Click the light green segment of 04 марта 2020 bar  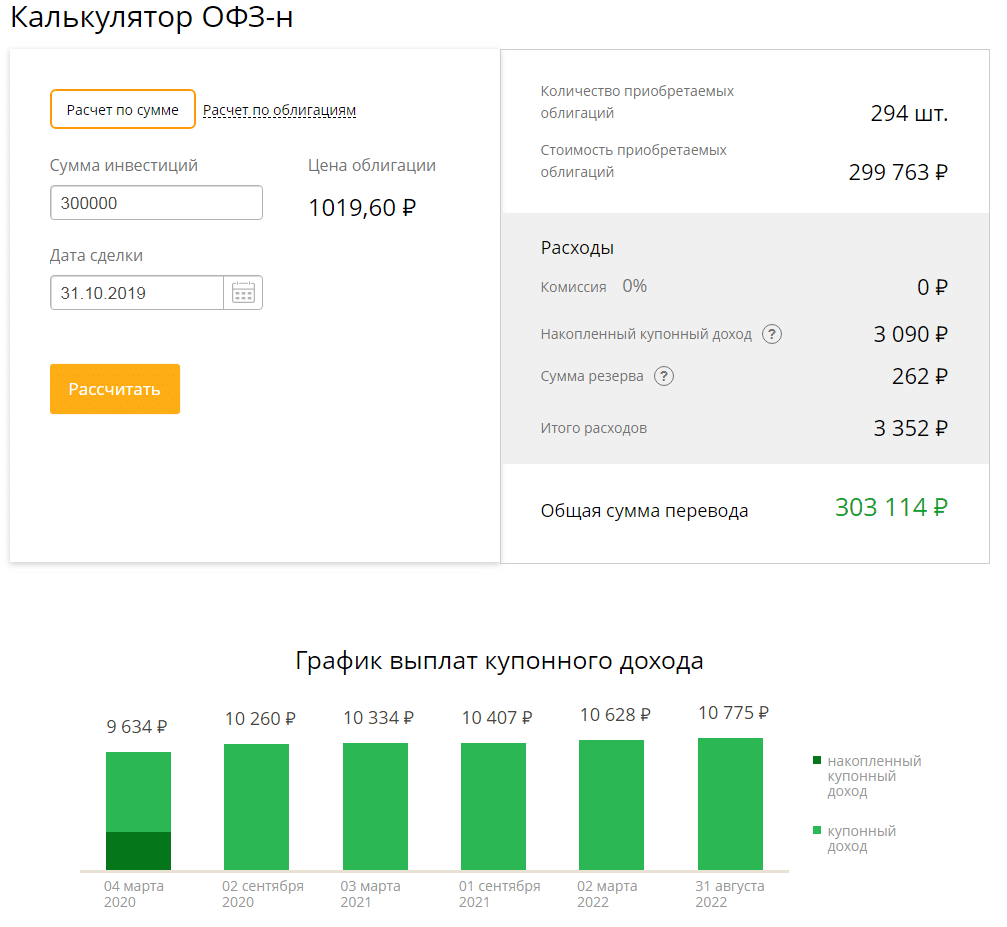click(x=138, y=791)
